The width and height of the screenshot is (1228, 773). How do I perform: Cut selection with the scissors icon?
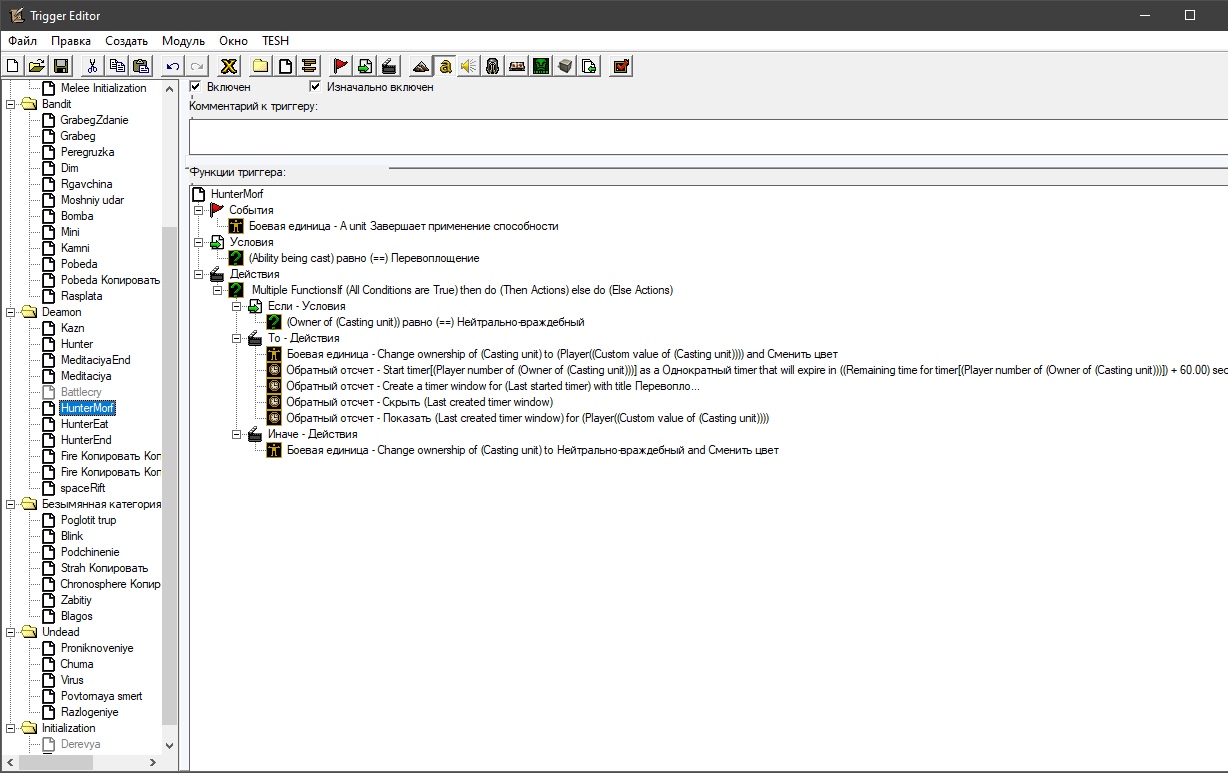(x=93, y=66)
